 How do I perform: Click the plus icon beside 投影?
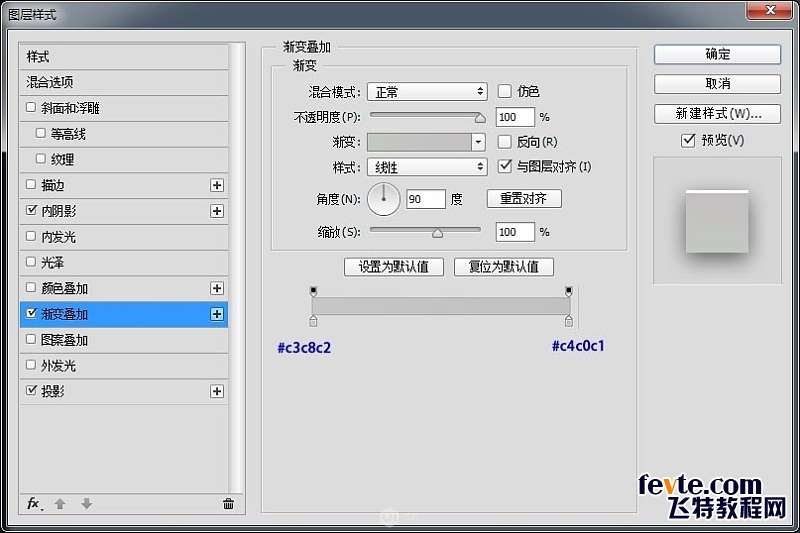coord(217,392)
